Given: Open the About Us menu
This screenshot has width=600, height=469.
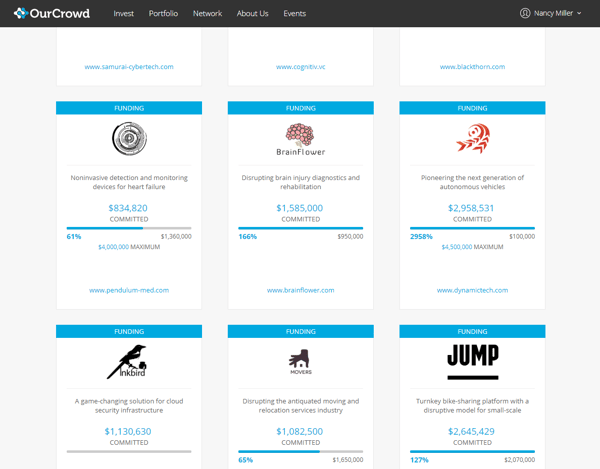Looking at the screenshot, I should pos(253,13).
